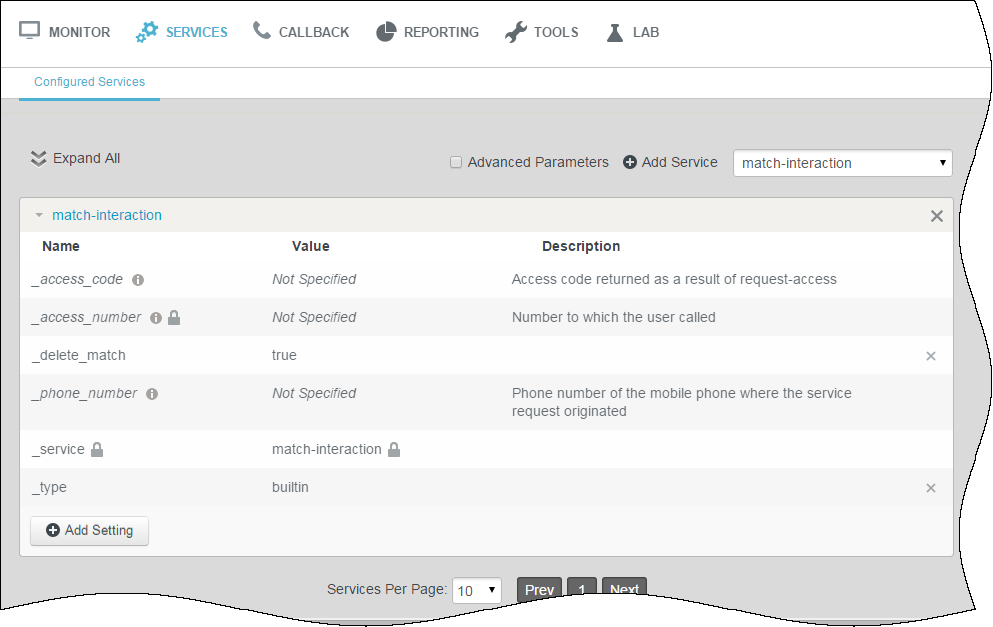Go to the Next page of services
Screen dimensions: 993x627
coord(624,589)
